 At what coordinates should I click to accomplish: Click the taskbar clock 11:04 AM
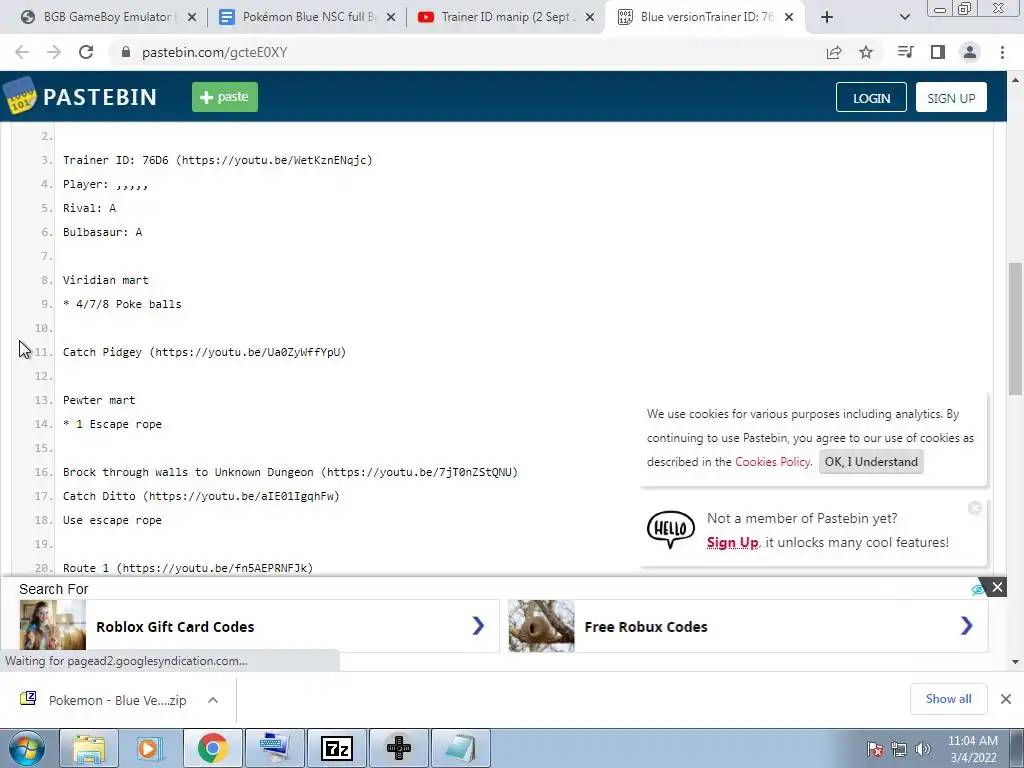pos(973,741)
